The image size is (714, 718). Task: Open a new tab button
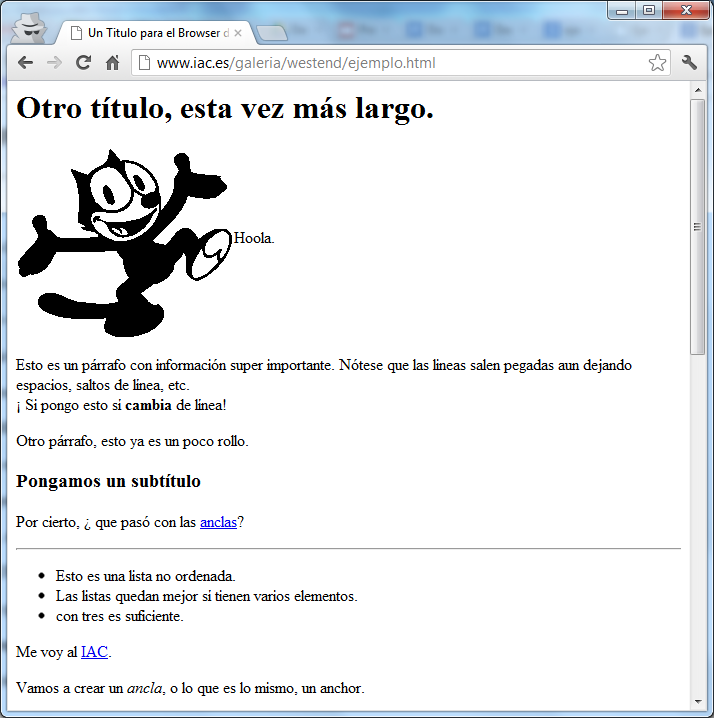coord(272,33)
